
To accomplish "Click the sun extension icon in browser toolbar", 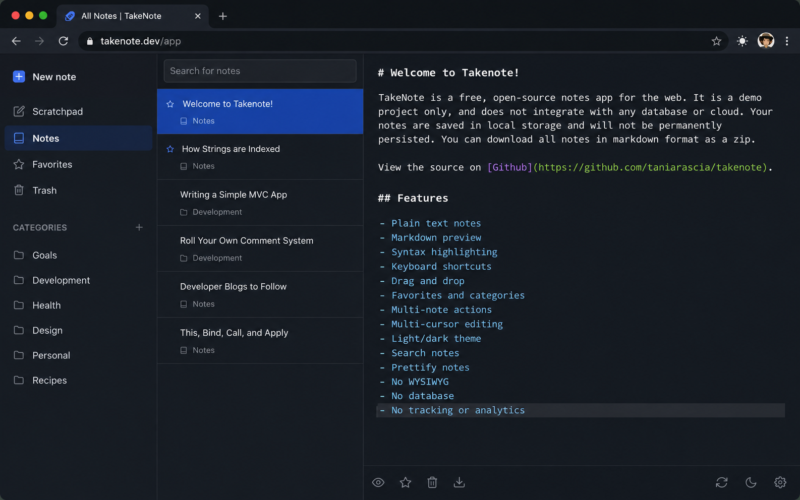I will [742, 41].
